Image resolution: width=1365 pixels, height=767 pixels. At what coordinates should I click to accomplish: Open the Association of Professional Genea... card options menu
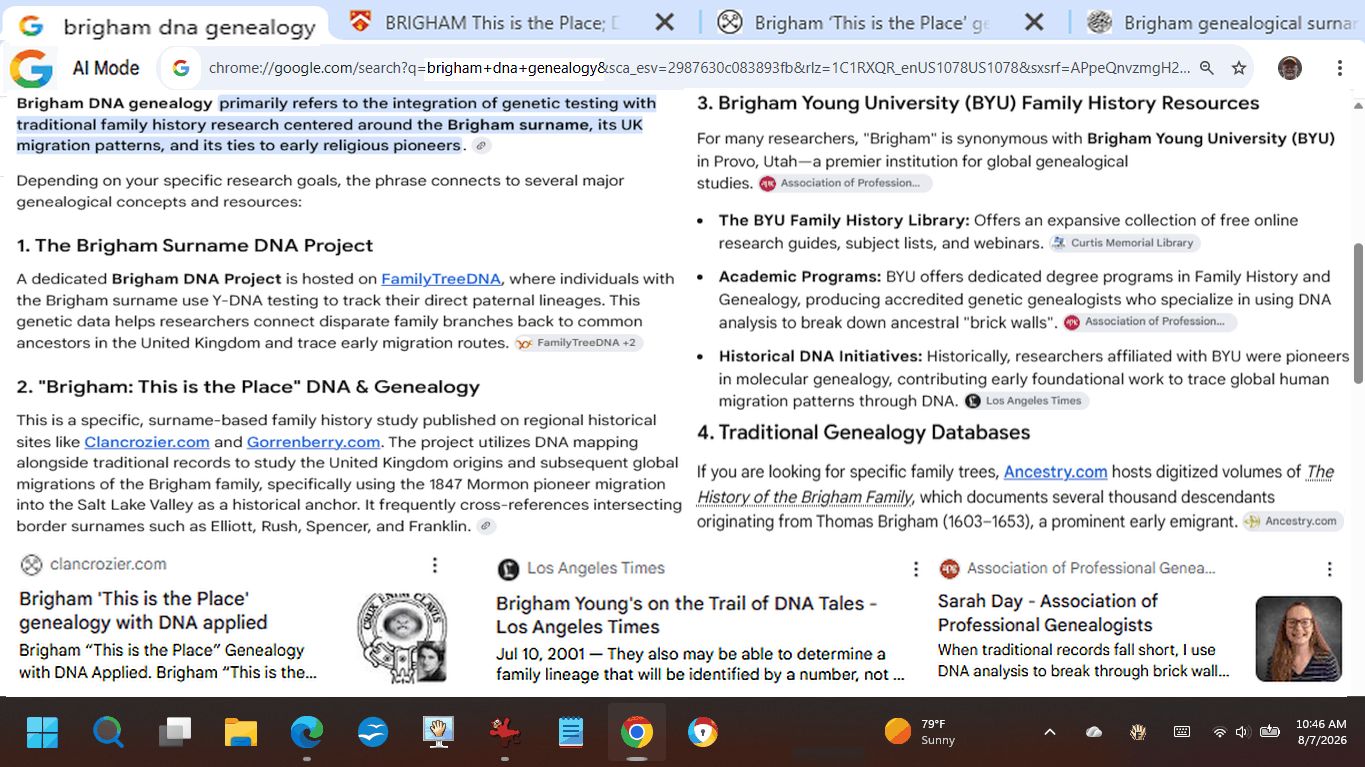[x=1329, y=568]
